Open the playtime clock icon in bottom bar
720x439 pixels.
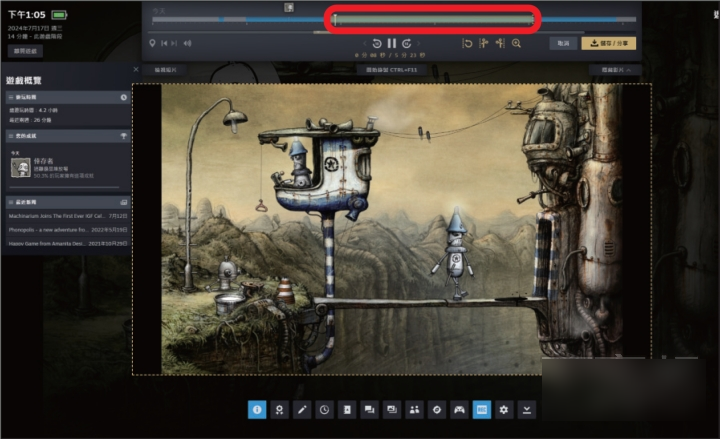324,410
